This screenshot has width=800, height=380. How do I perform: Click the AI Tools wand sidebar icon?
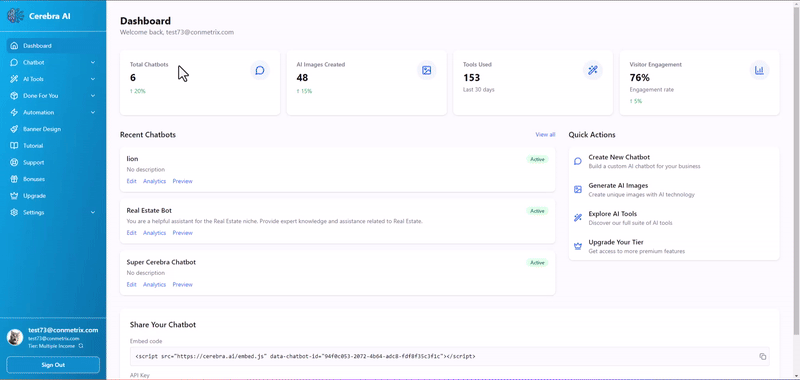coord(14,79)
